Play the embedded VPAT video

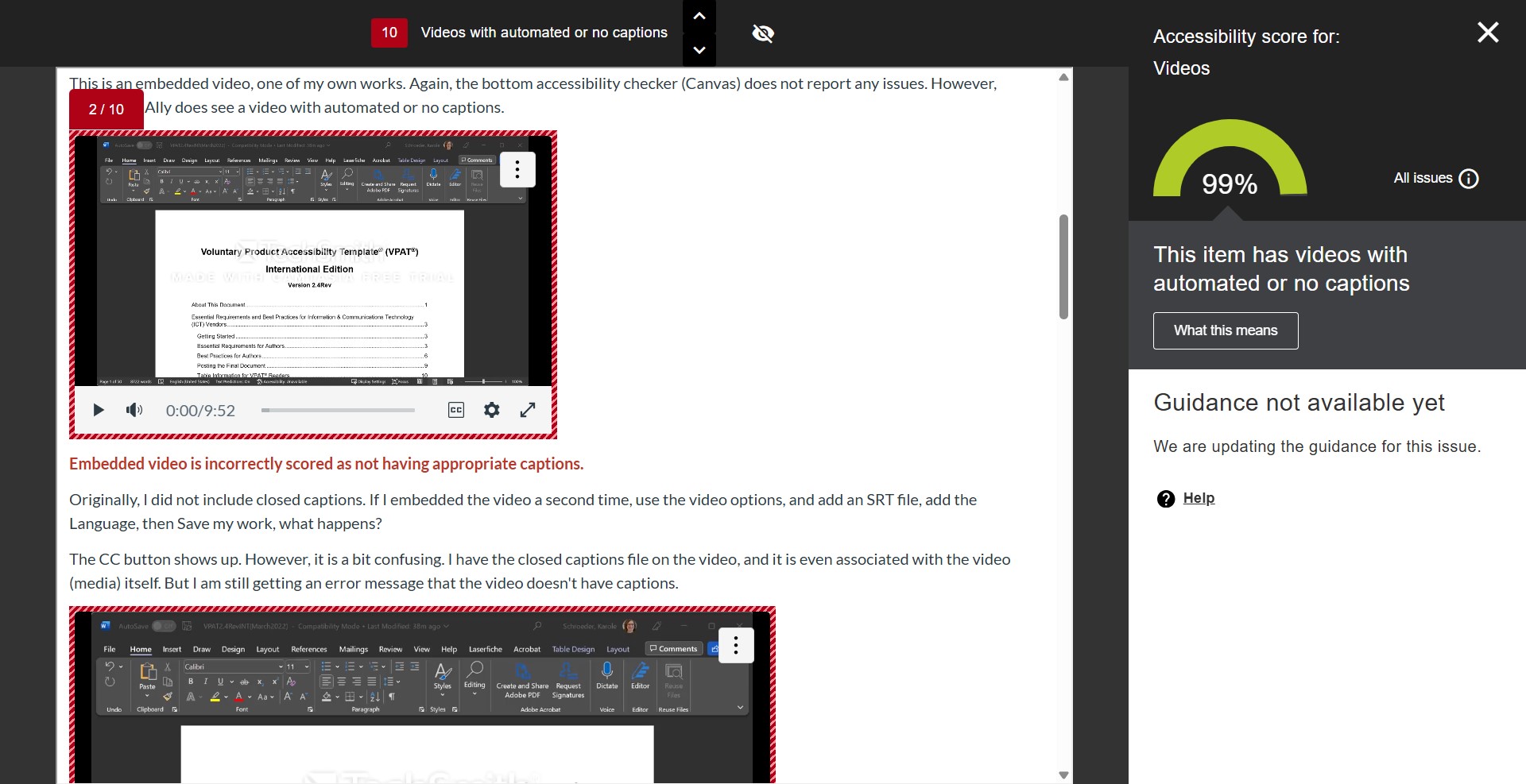(98, 410)
